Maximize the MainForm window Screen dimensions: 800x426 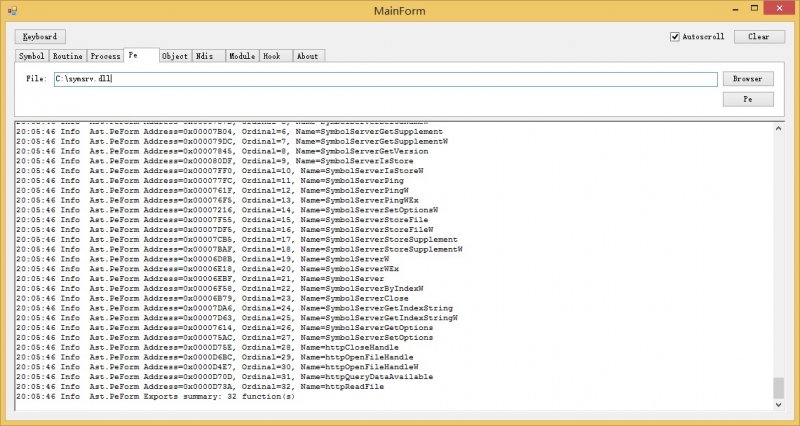pyautogui.click(x=754, y=8)
